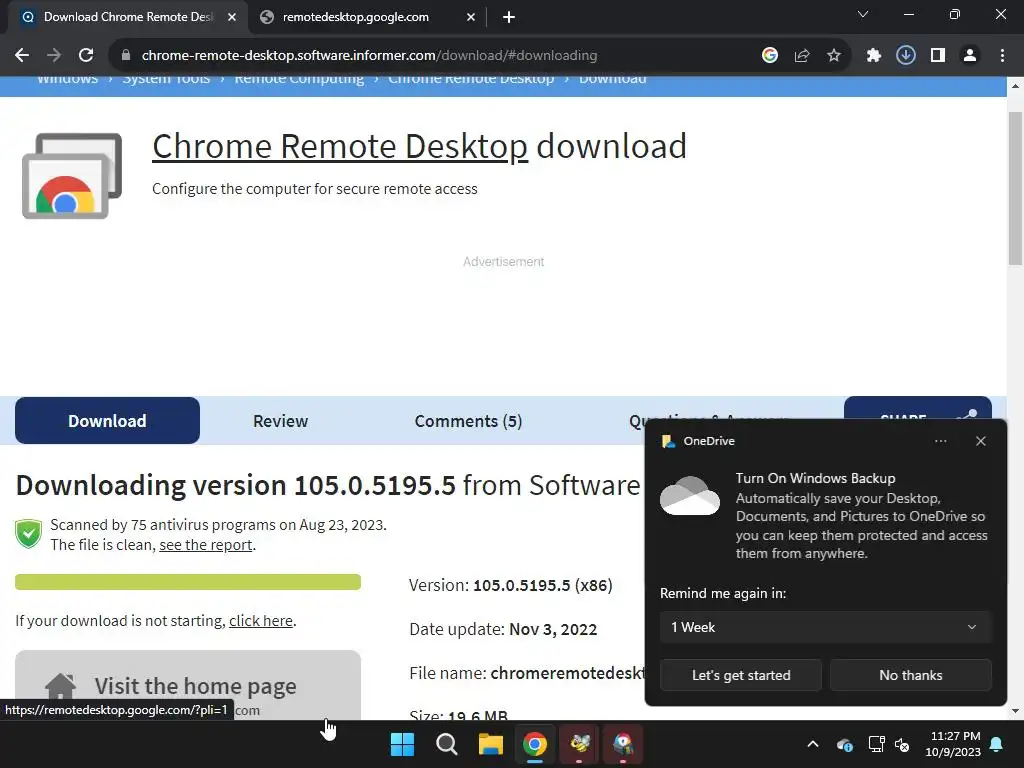Open the Comments (5) tab
1024x768 pixels.
[x=468, y=421]
